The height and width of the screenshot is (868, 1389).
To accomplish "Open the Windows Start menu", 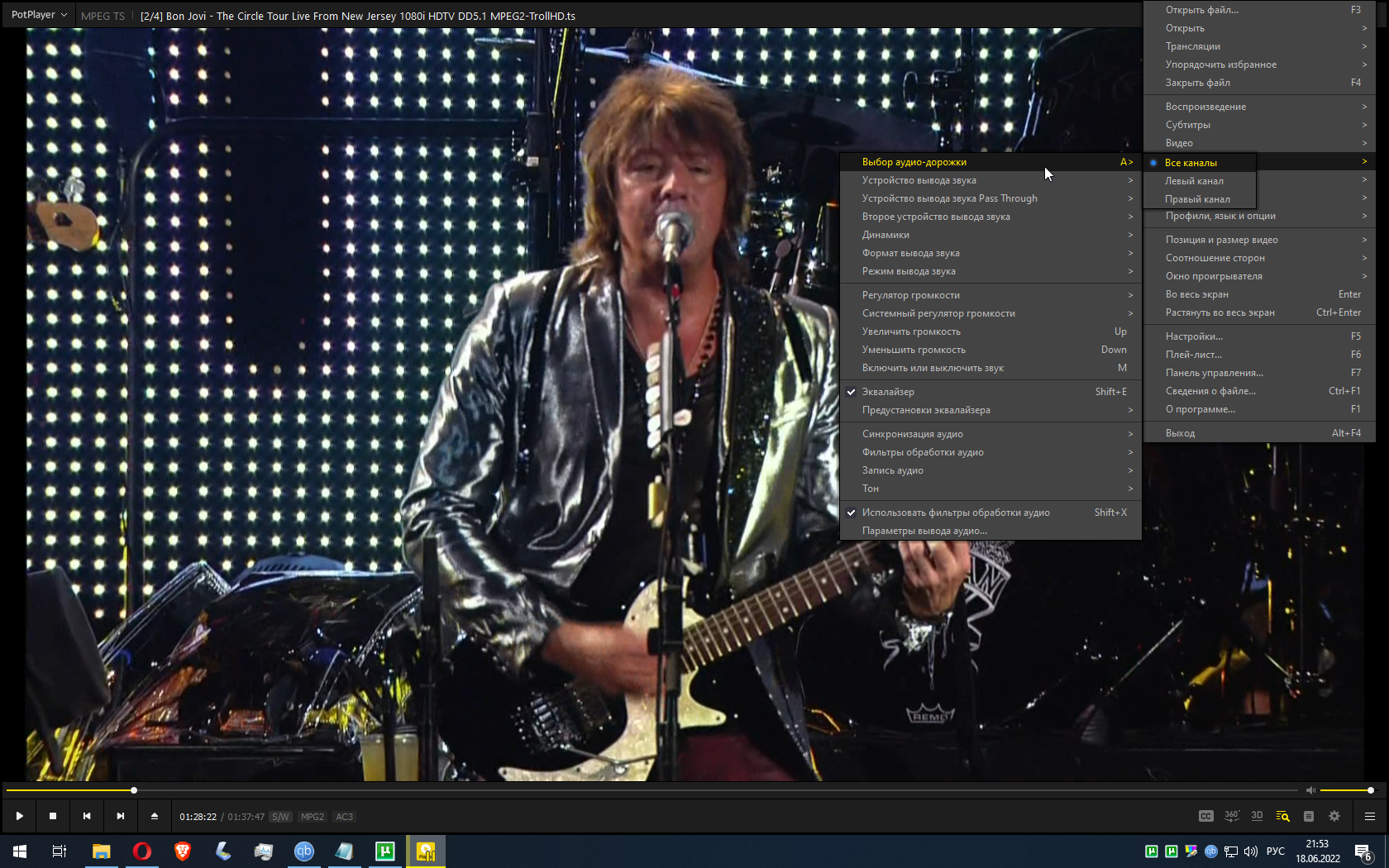I will click(20, 851).
